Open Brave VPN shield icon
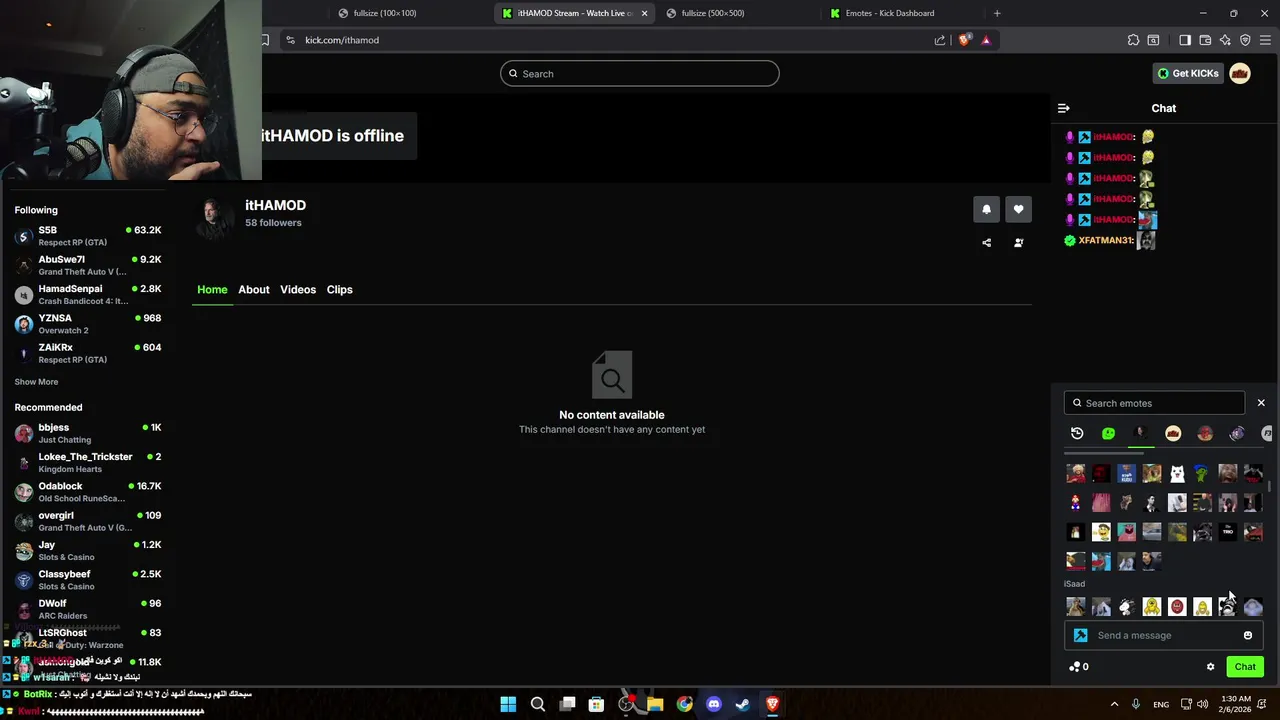This screenshot has height=720, width=1280. 1245,40
